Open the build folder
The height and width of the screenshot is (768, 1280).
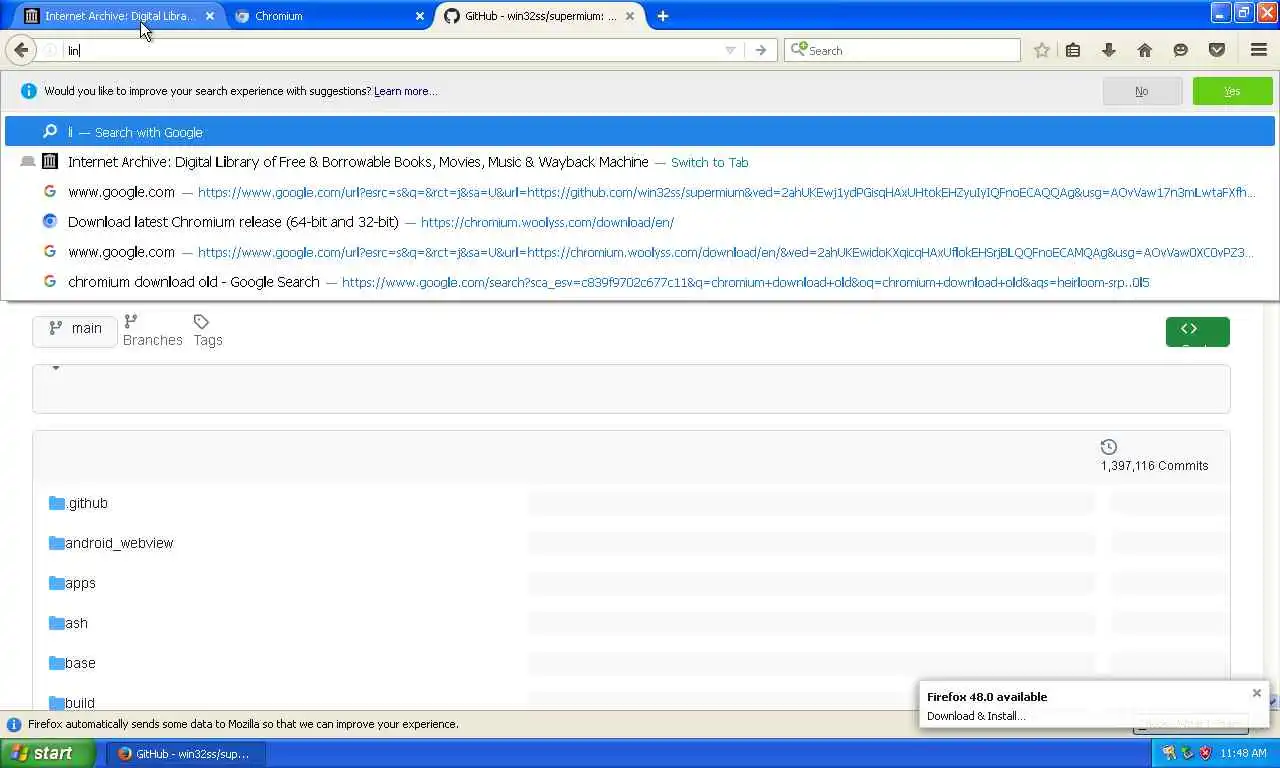point(80,703)
